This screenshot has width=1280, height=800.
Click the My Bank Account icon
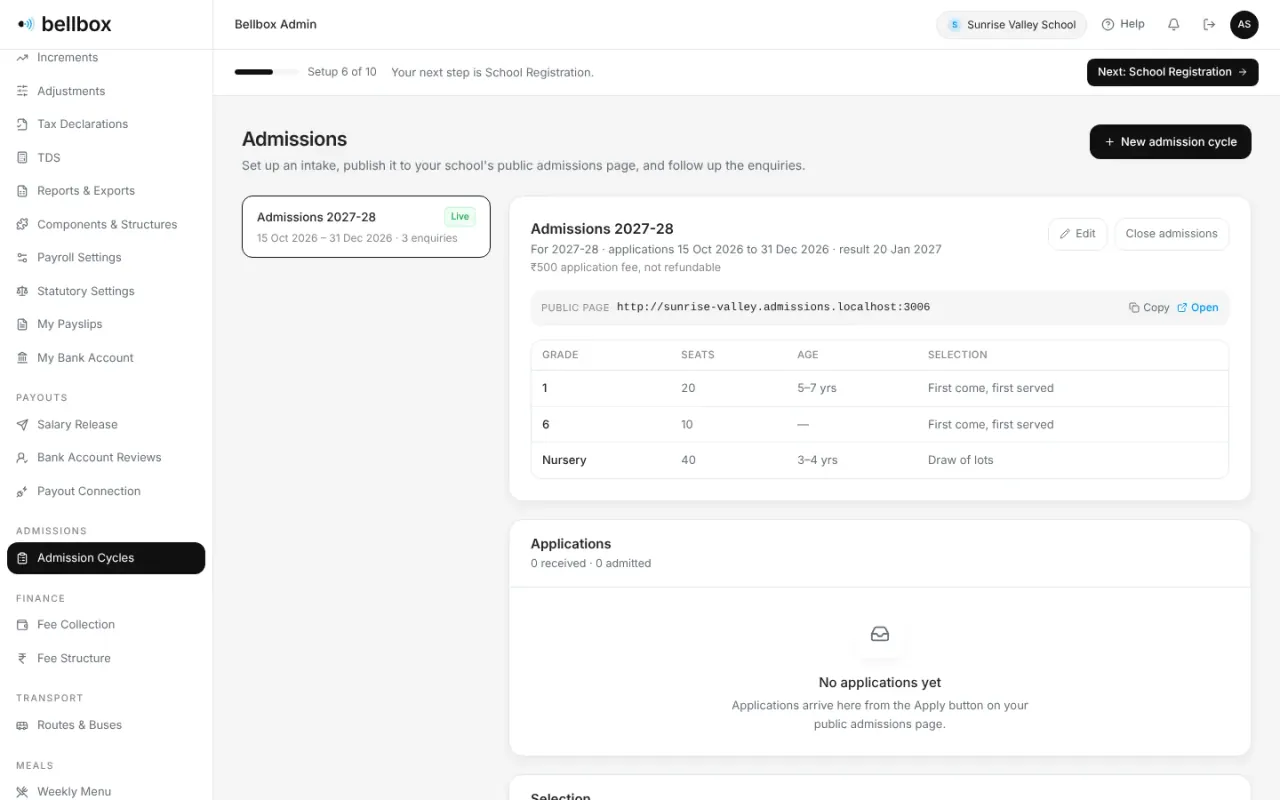coord(22,358)
